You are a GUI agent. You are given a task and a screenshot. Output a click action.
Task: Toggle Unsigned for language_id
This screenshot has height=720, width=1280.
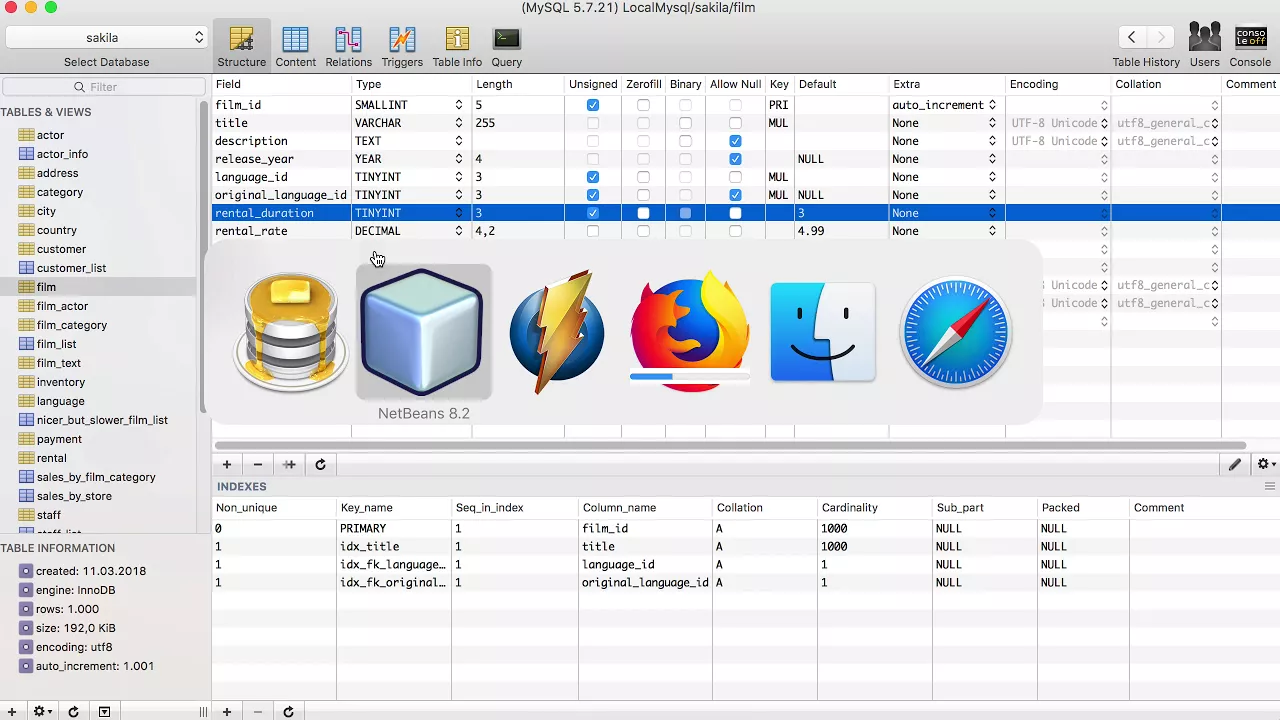(x=593, y=177)
